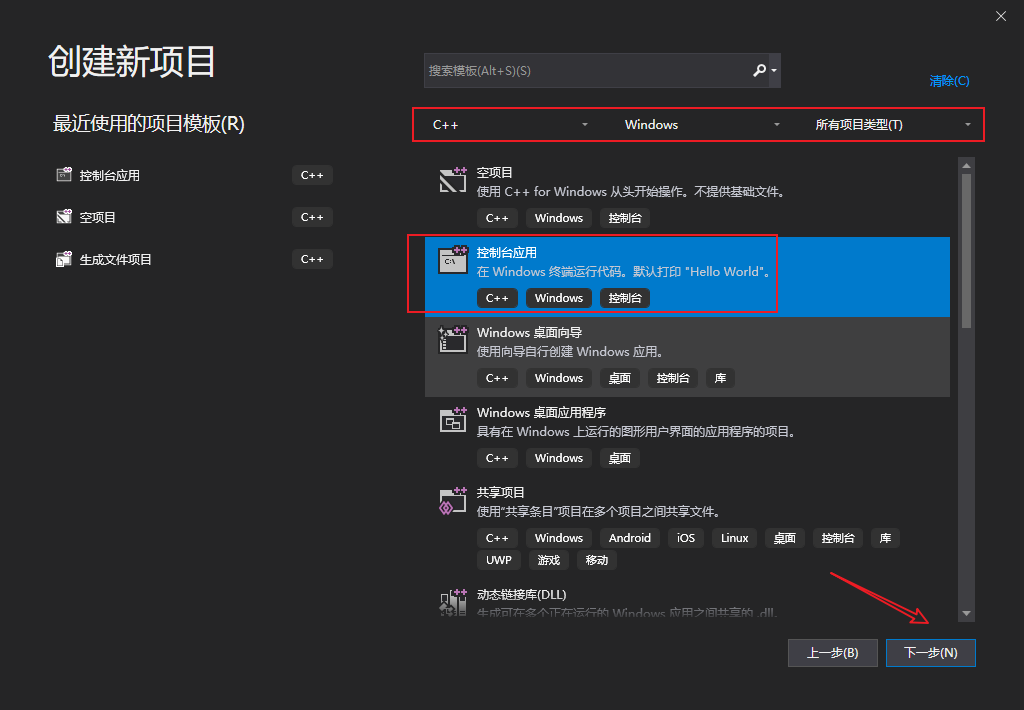Click the 控制台应用 console app template icon

[453, 260]
